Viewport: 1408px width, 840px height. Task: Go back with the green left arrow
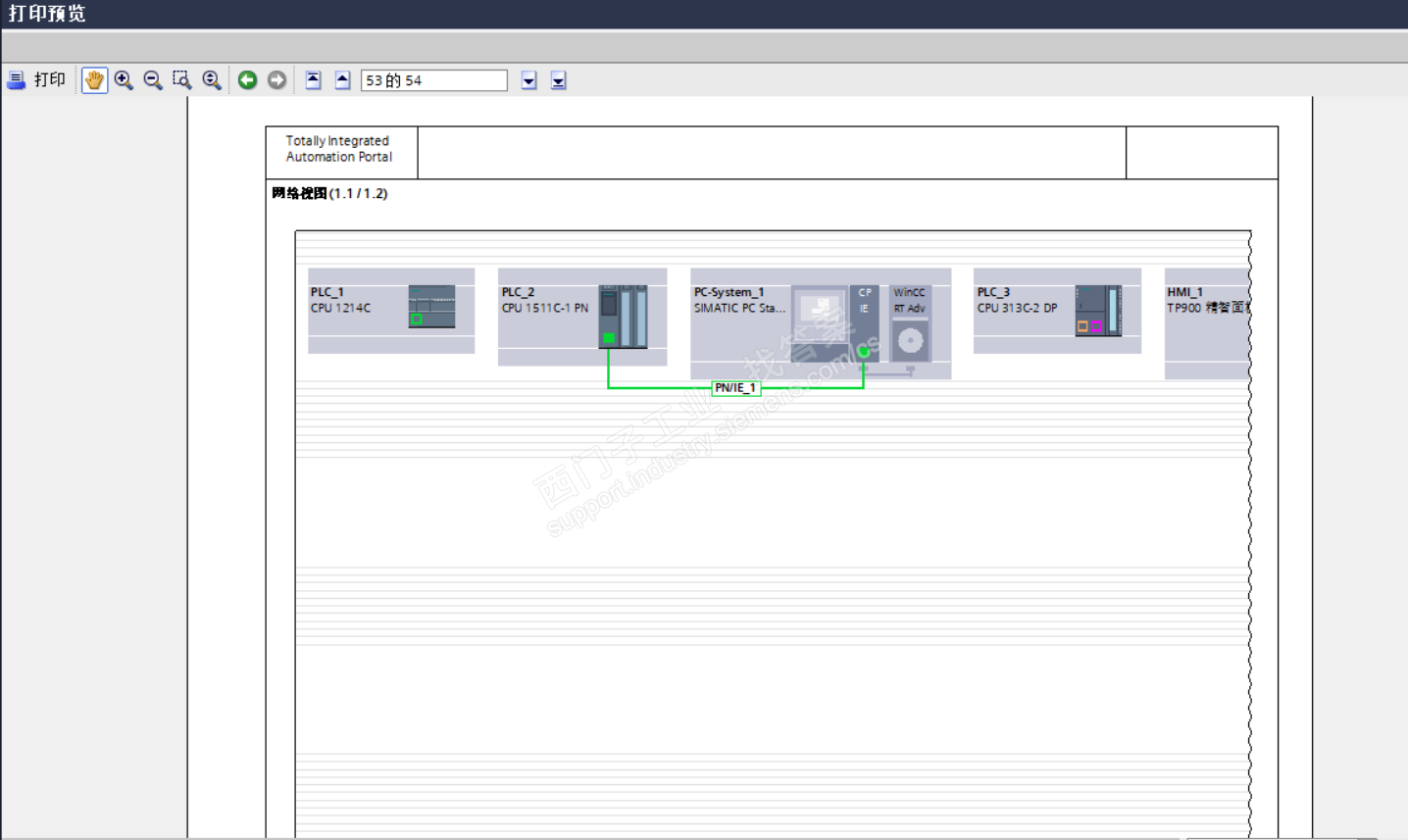tap(248, 80)
